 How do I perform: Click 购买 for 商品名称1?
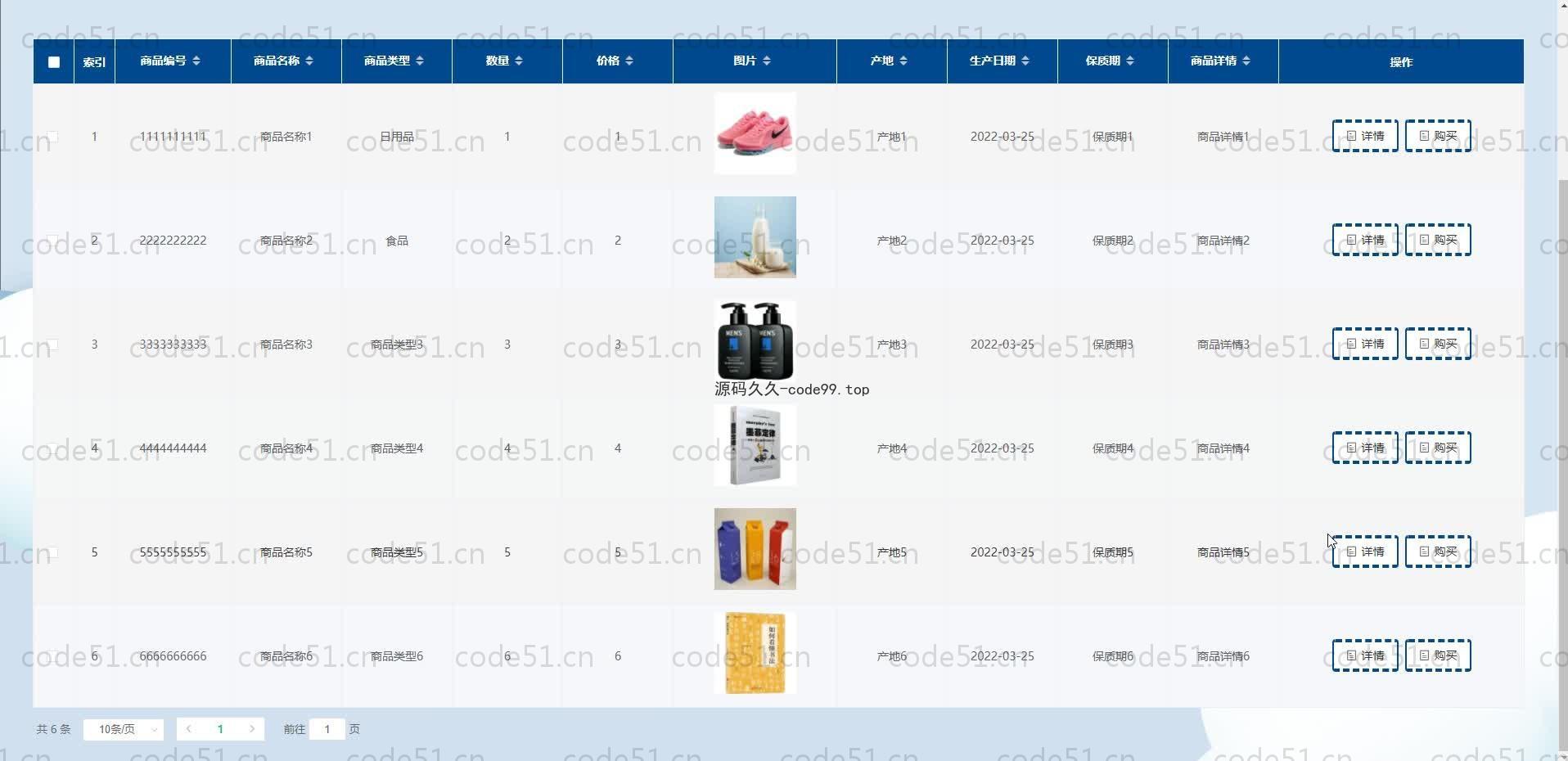tap(1438, 136)
